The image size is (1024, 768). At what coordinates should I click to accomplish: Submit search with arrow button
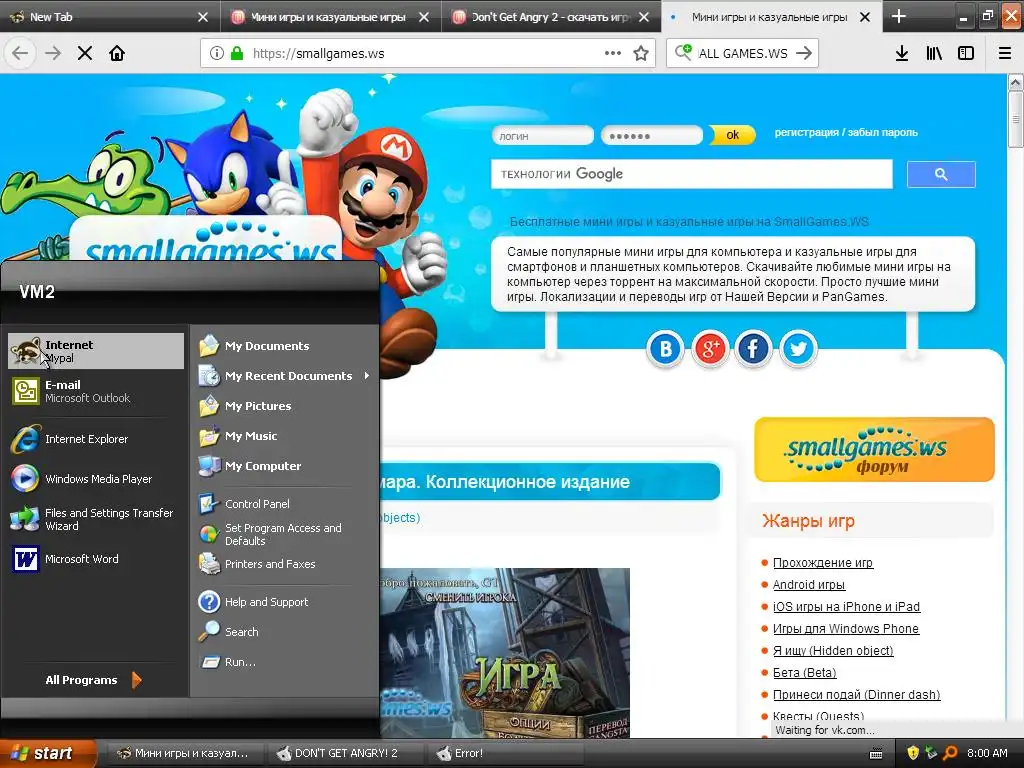(x=804, y=53)
